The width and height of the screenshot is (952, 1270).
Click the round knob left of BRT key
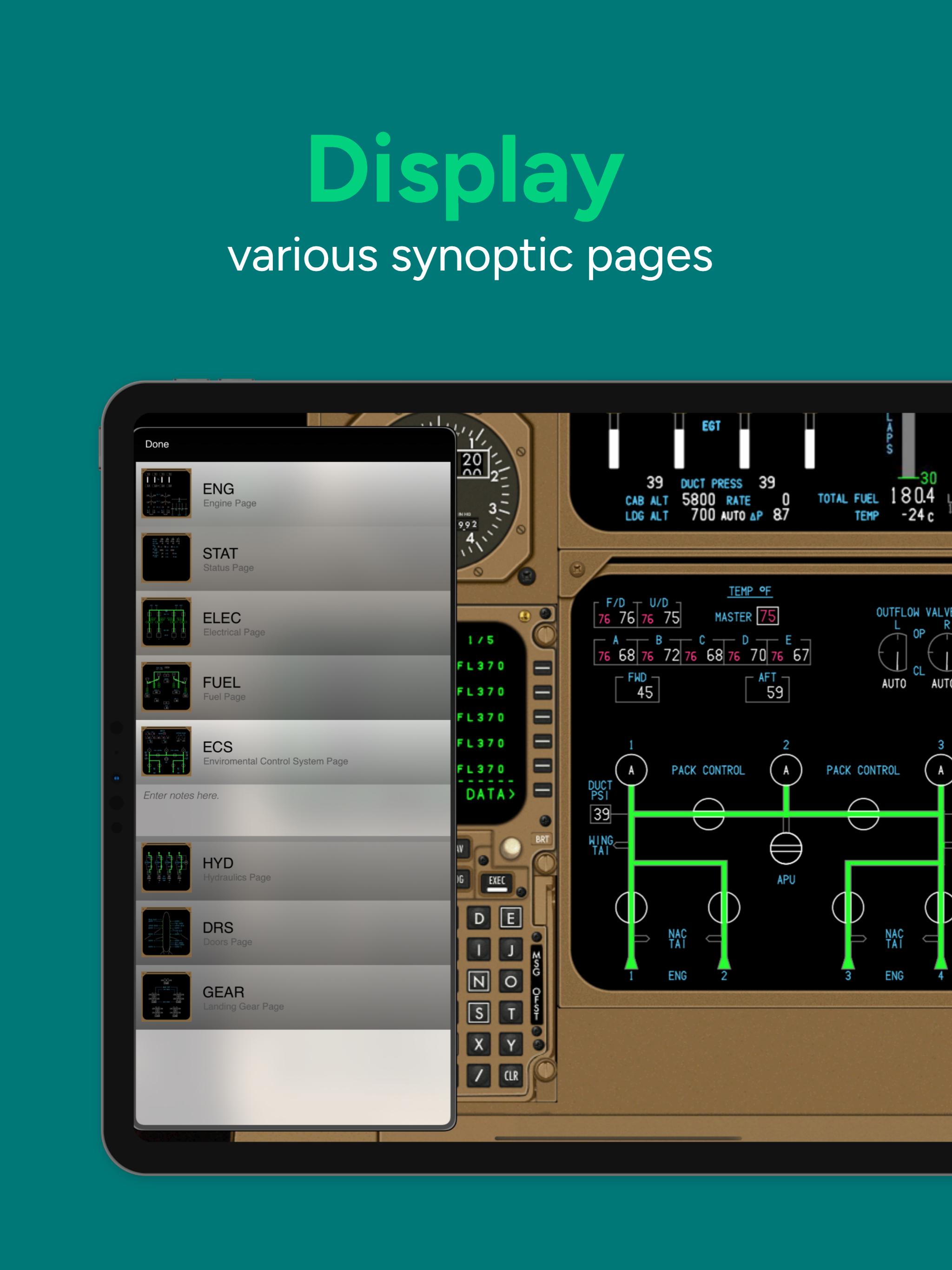(510, 847)
